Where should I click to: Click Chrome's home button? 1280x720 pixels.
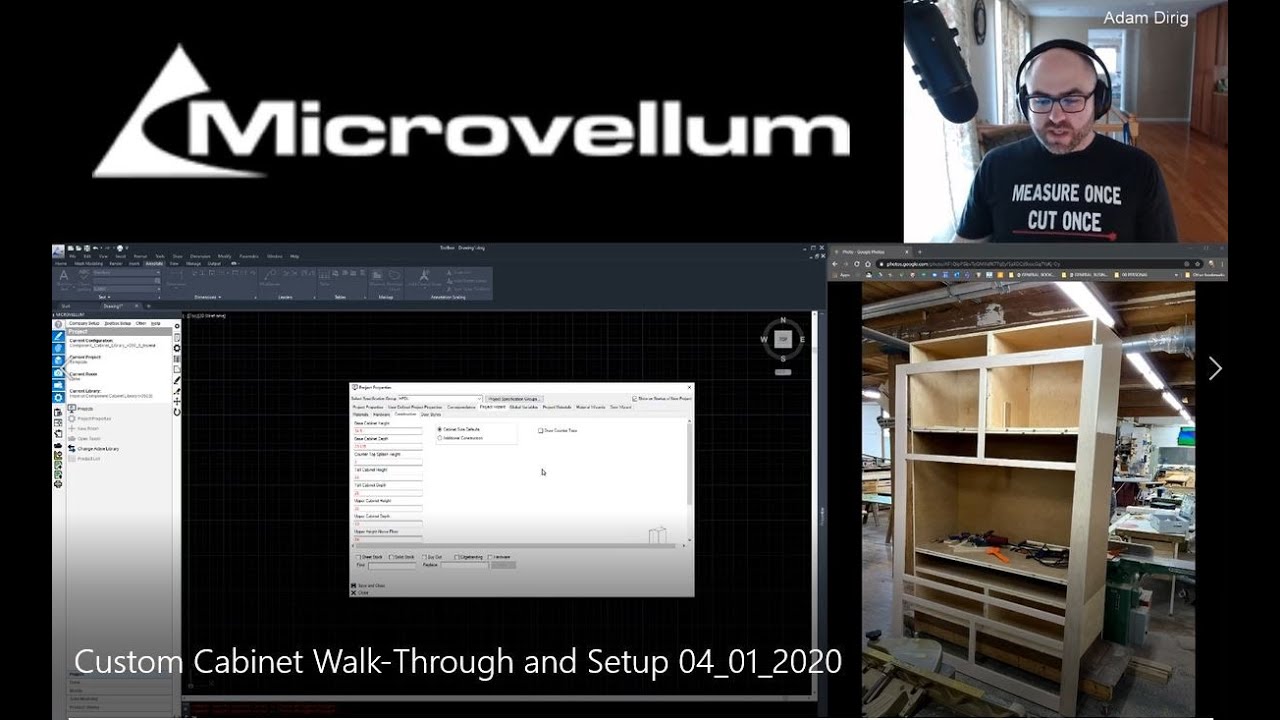pos(868,264)
